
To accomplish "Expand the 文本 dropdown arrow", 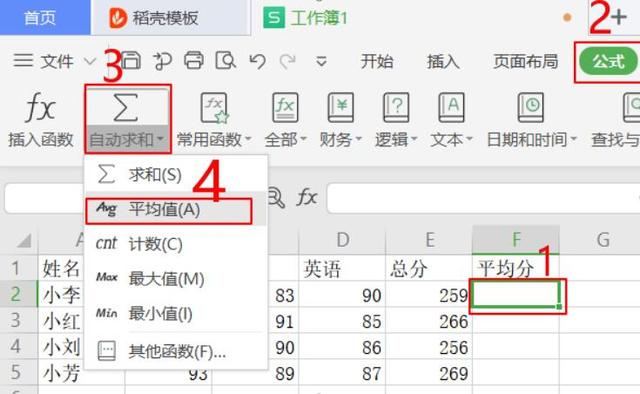I will [469, 140].
